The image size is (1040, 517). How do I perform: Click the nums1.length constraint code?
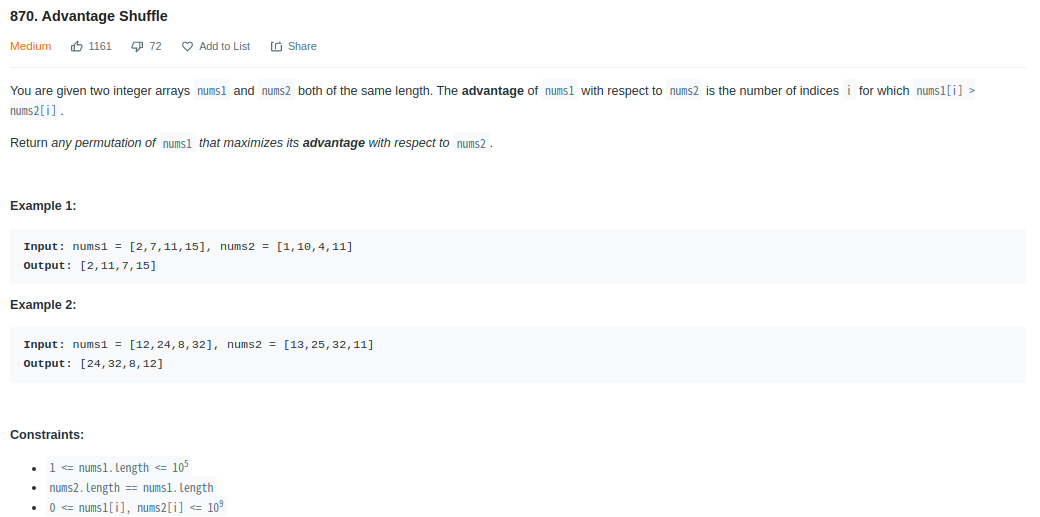pyautogui.click(x=119, y=467)
